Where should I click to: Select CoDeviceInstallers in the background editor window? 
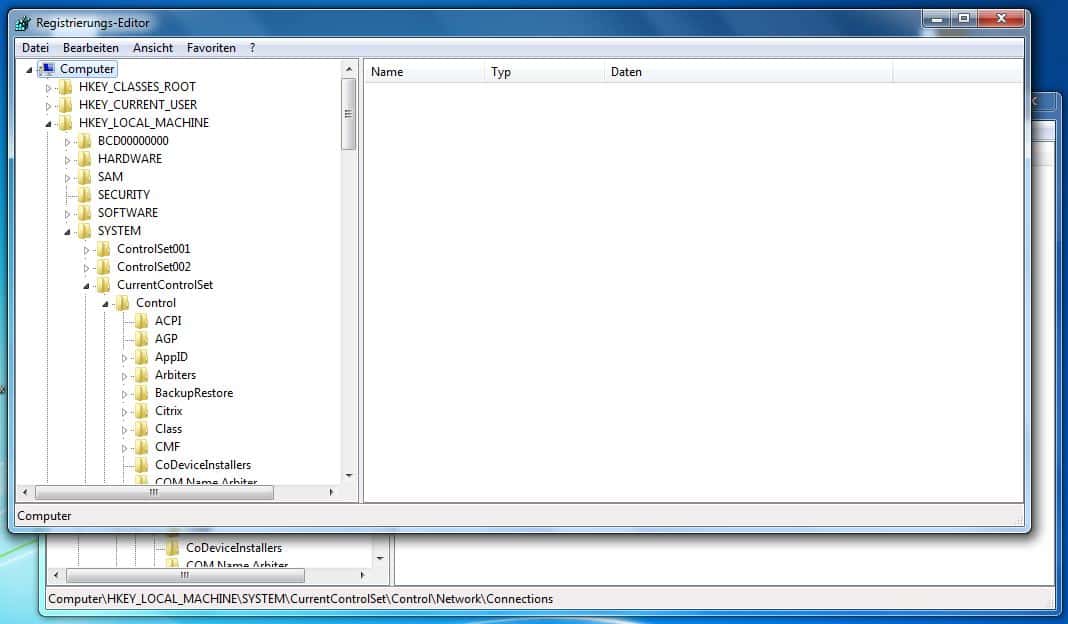tap(234, 548)
